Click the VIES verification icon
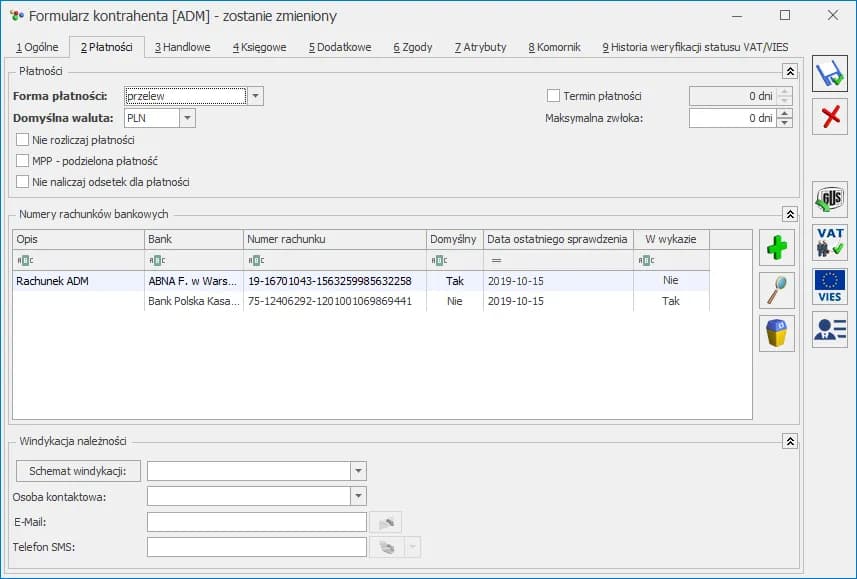Screen dimensions: 857x579 click(829, 286)
